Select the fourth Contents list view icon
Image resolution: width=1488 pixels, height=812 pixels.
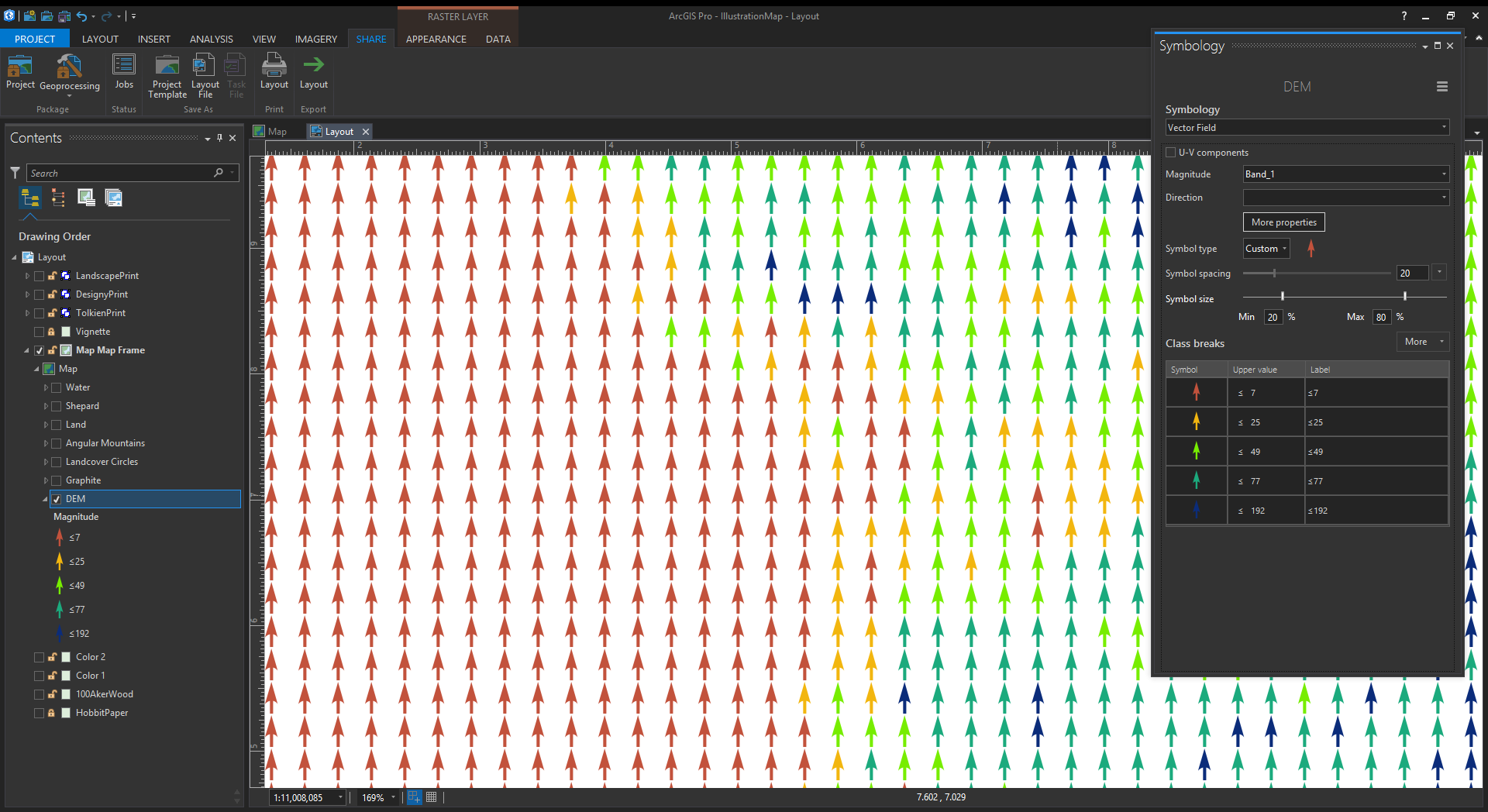(x=114, y=198)
